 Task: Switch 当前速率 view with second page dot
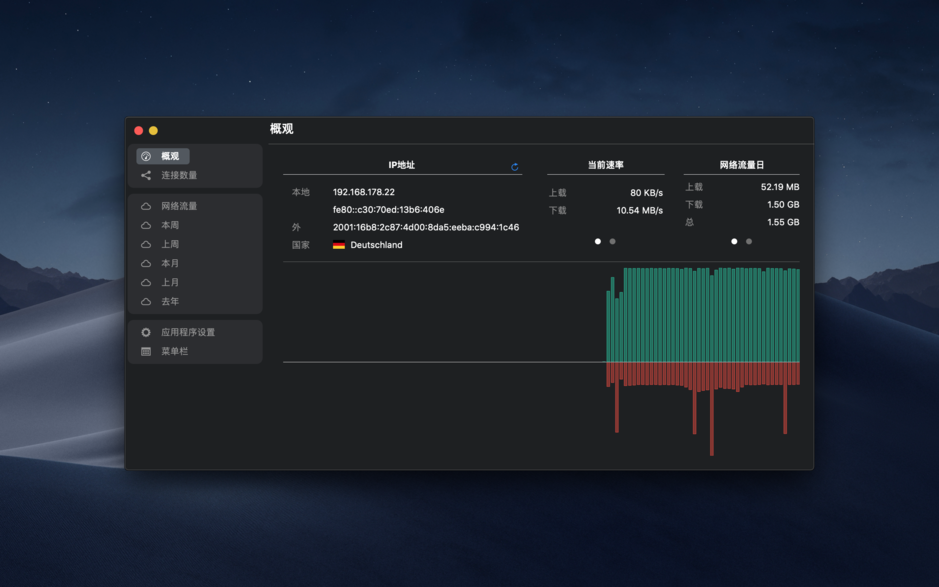(611, 241)
